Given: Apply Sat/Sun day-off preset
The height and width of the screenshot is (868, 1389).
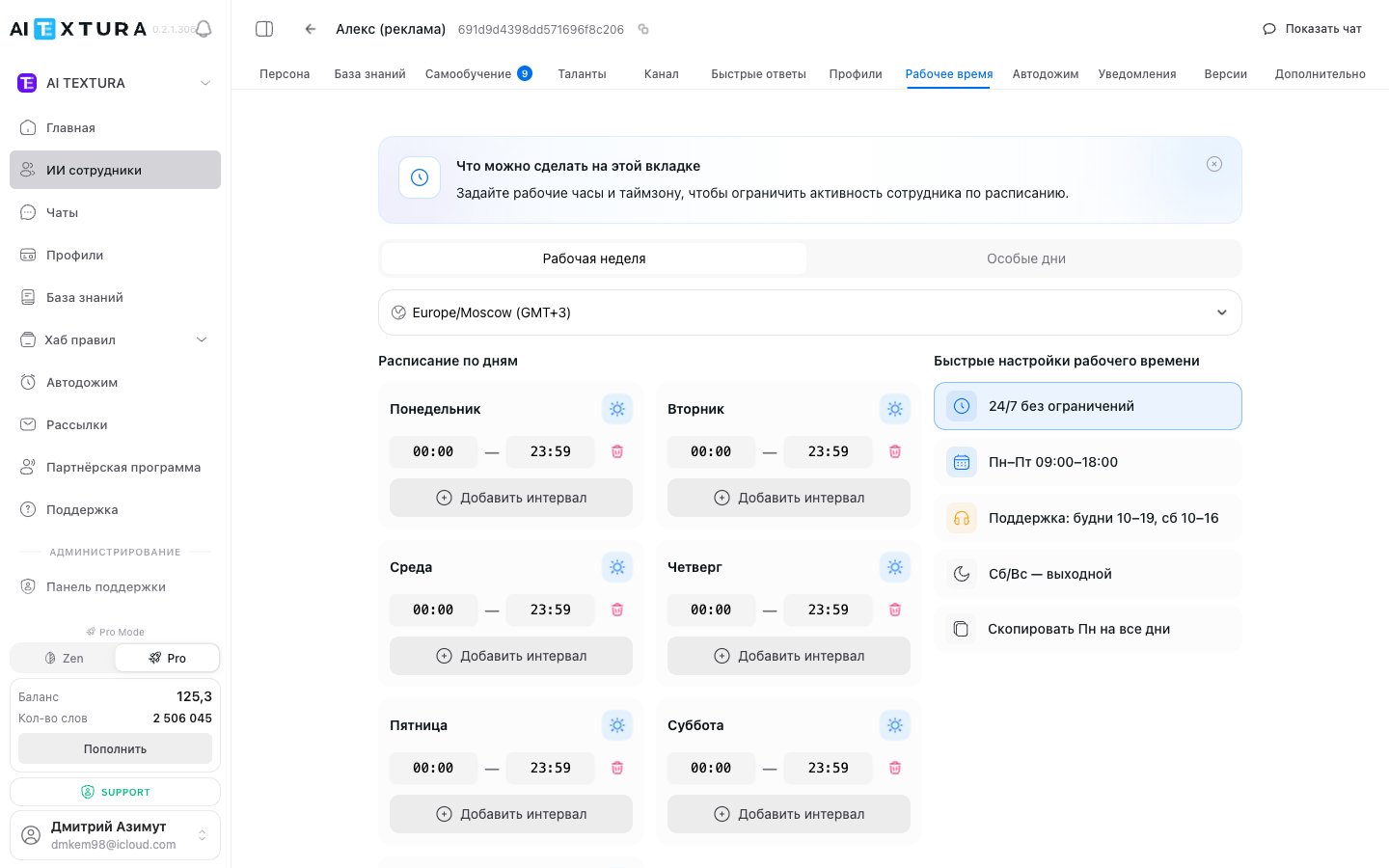Looking at the screenshot, I should [x=1087, y=574].
